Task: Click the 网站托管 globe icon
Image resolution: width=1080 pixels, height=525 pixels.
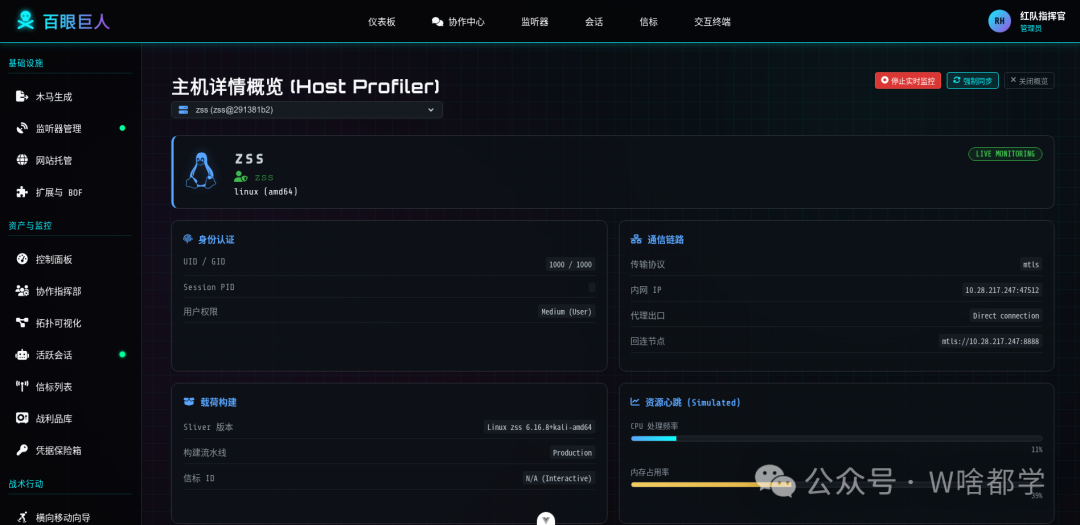Action: tap(22, 160)
